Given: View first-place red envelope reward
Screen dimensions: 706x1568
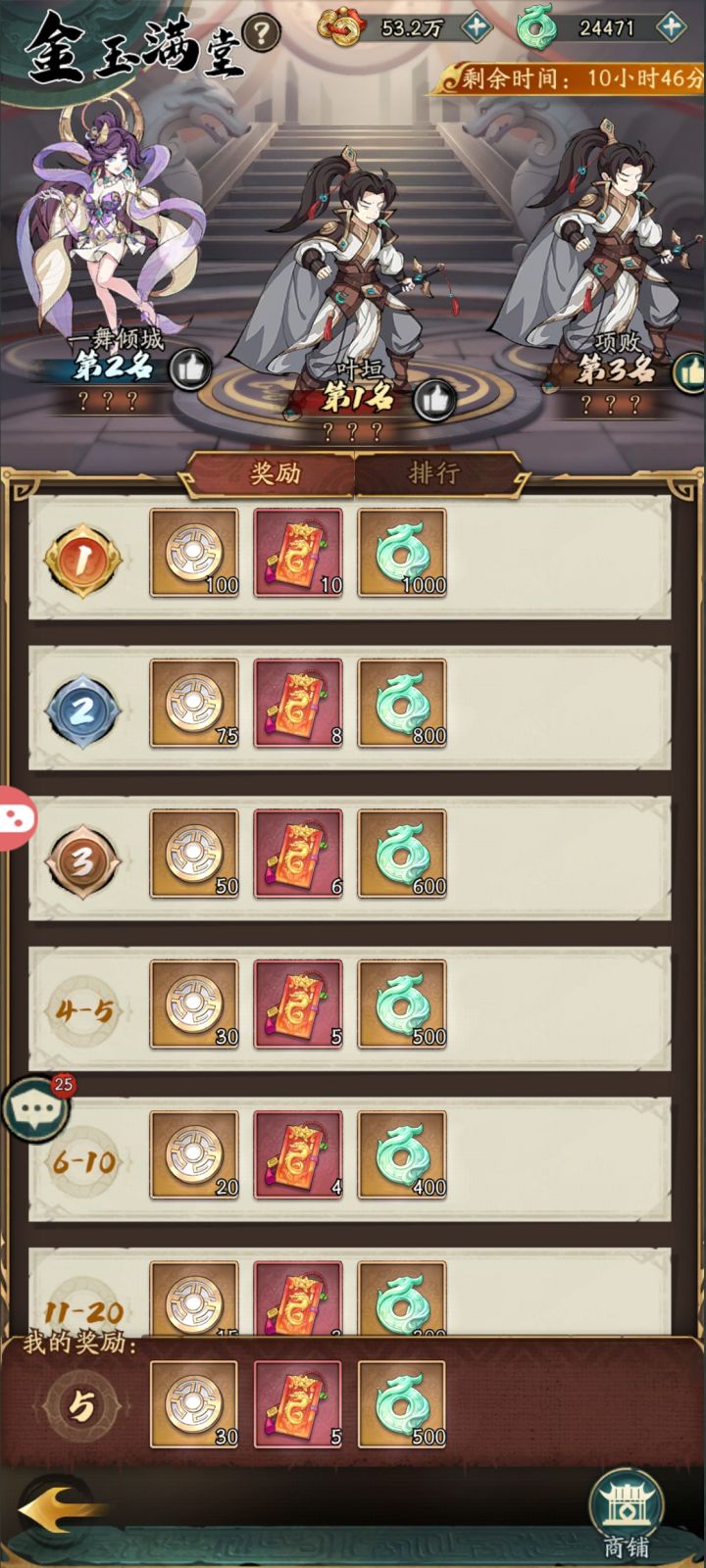Looking at the screenshot, I should 298,553.
